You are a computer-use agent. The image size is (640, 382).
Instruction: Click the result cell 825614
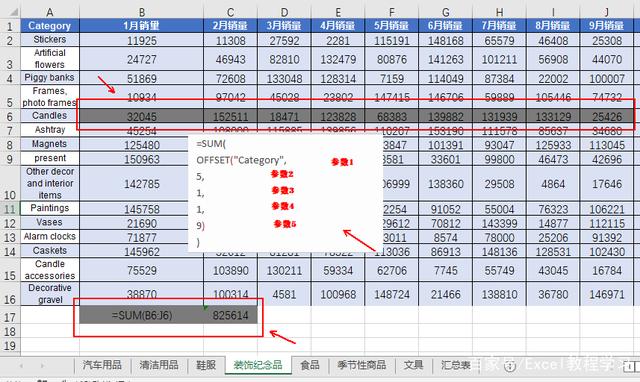point(231,315)
